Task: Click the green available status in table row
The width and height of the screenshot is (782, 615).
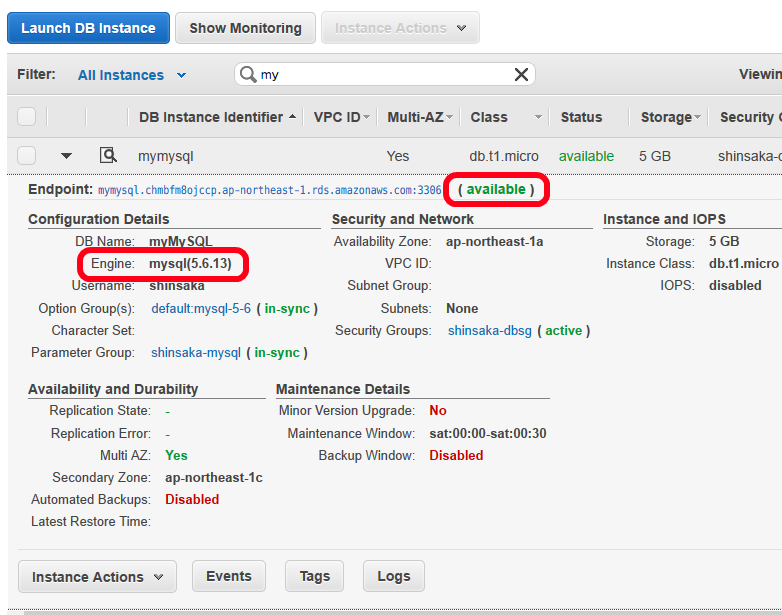Action: tap(586, 156)
